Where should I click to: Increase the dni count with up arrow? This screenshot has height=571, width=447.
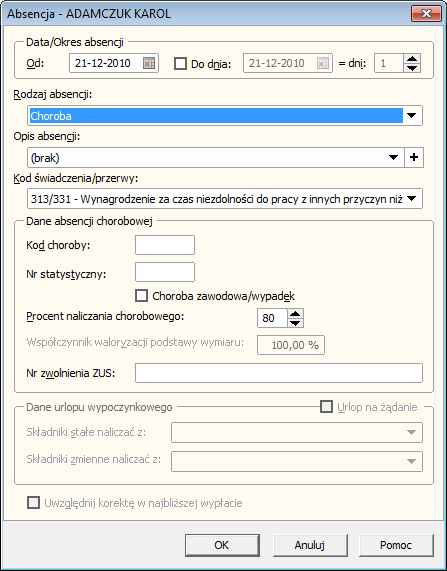[x=412, y=59]
